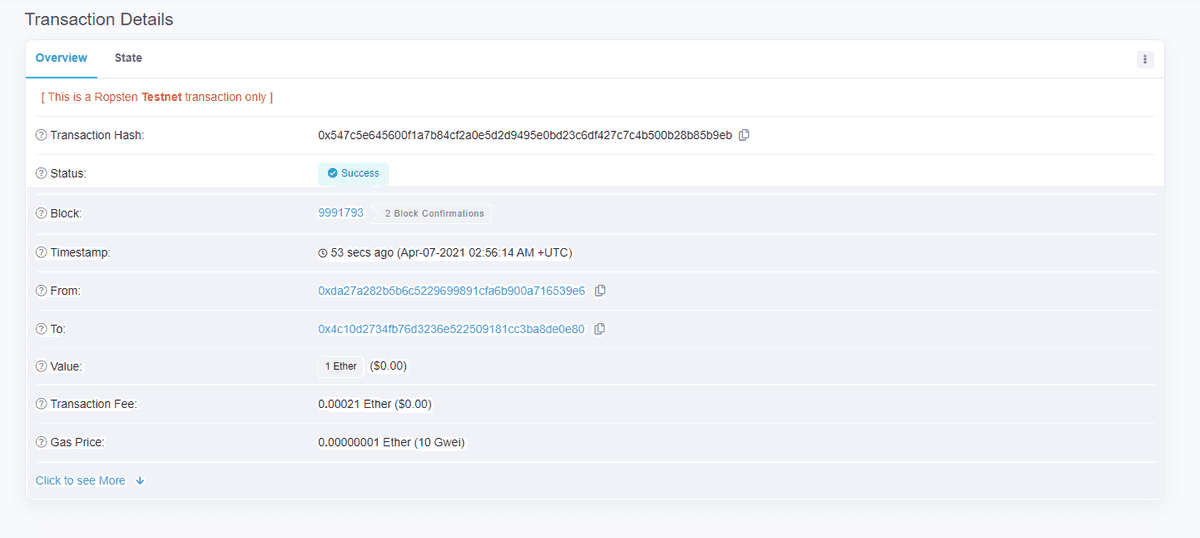1200x538 pixels.
Task: Click the Success status badge
Action: point(353,173)
